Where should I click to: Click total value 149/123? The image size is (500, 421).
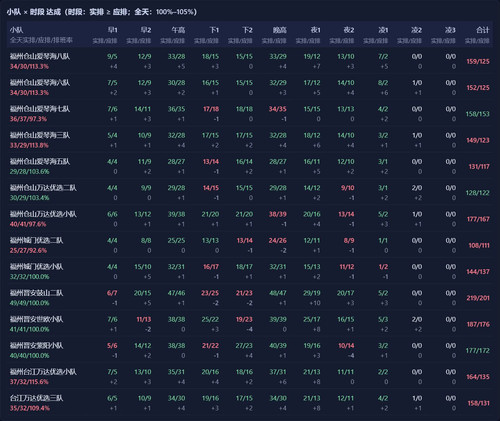point(478,140)
